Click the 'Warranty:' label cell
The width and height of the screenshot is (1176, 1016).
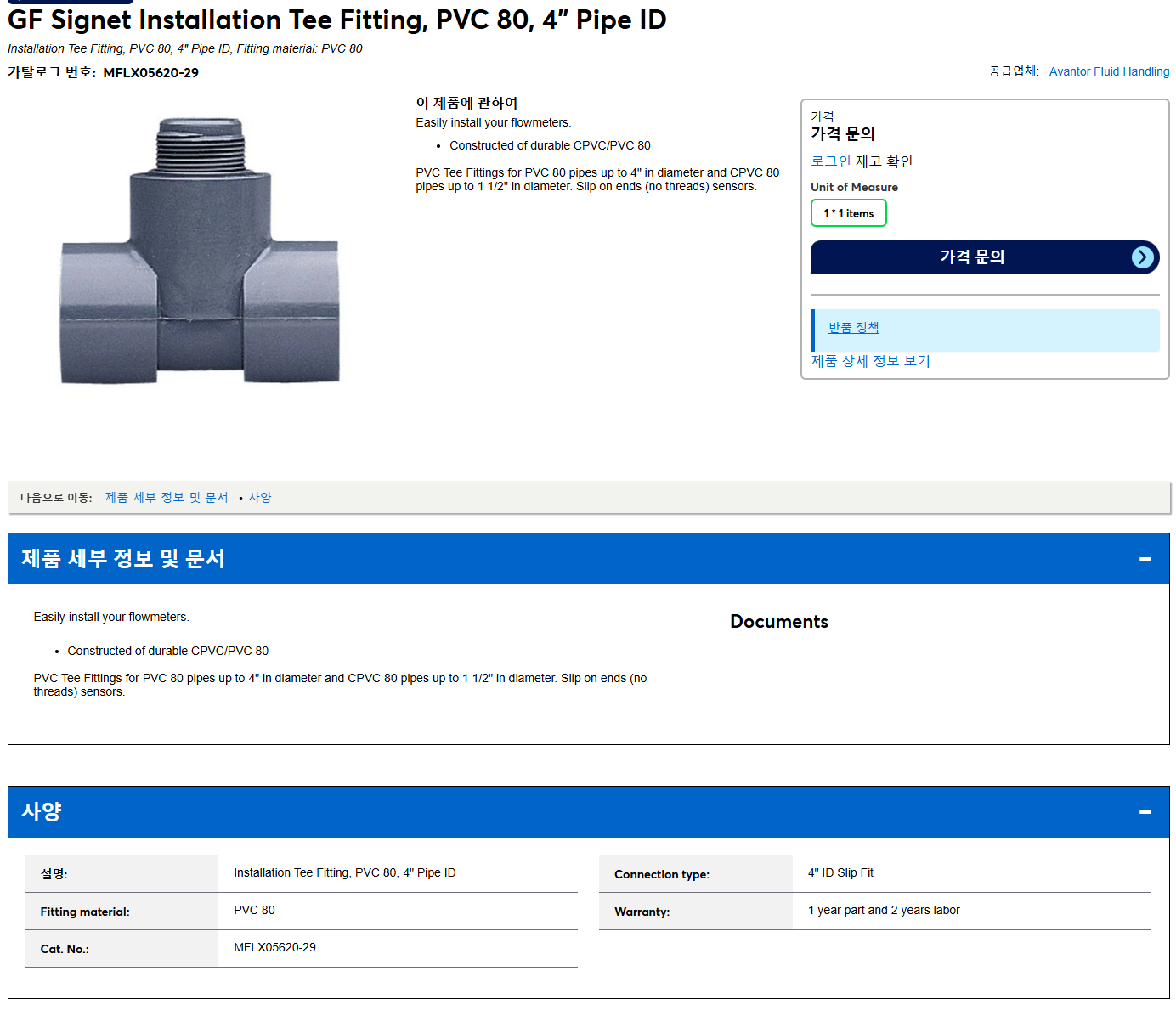(x=696, y=912)
